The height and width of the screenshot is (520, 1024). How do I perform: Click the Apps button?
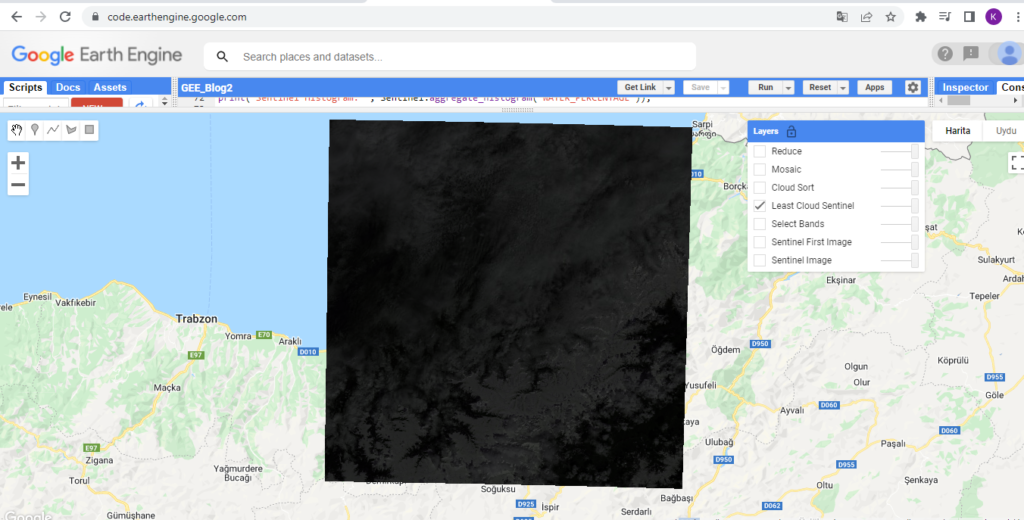[874, 88]
